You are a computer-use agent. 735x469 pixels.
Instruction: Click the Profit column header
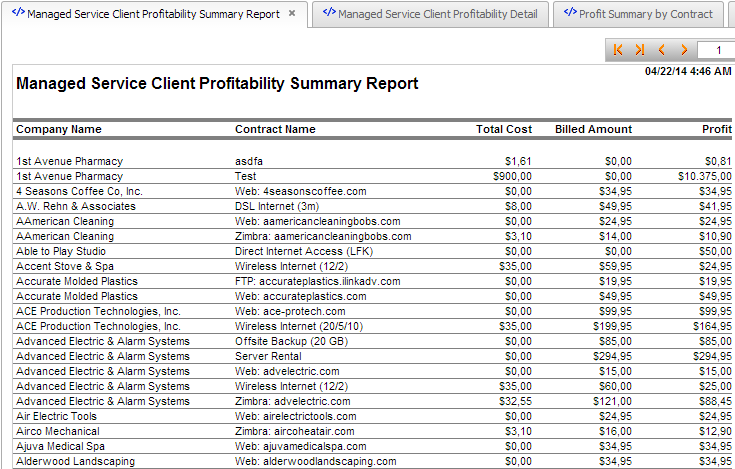(717, 129)
